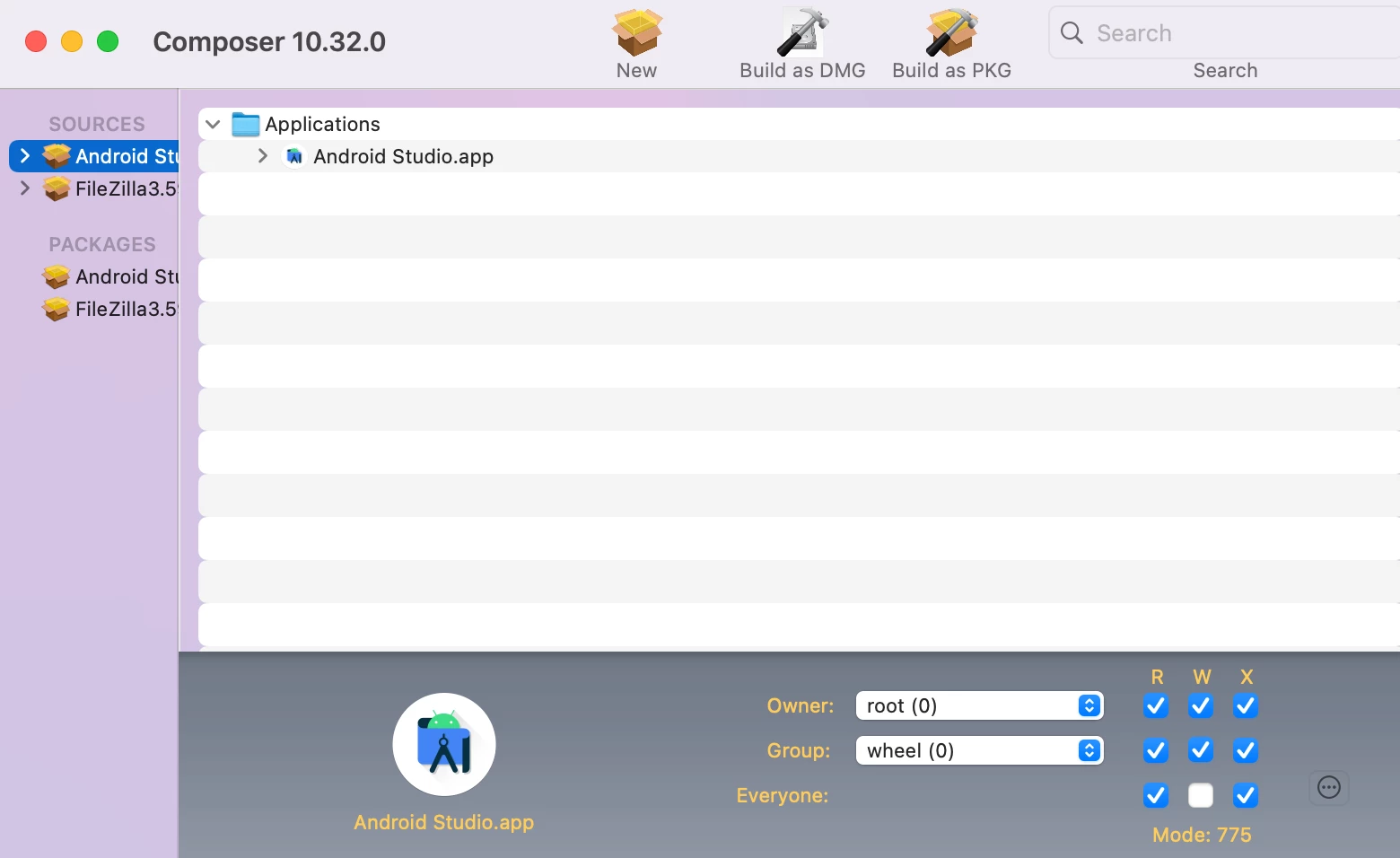This screenshot has height=858, width=1400.
Task: Click the magnifying glass search icon
Action: [1072, 33]
